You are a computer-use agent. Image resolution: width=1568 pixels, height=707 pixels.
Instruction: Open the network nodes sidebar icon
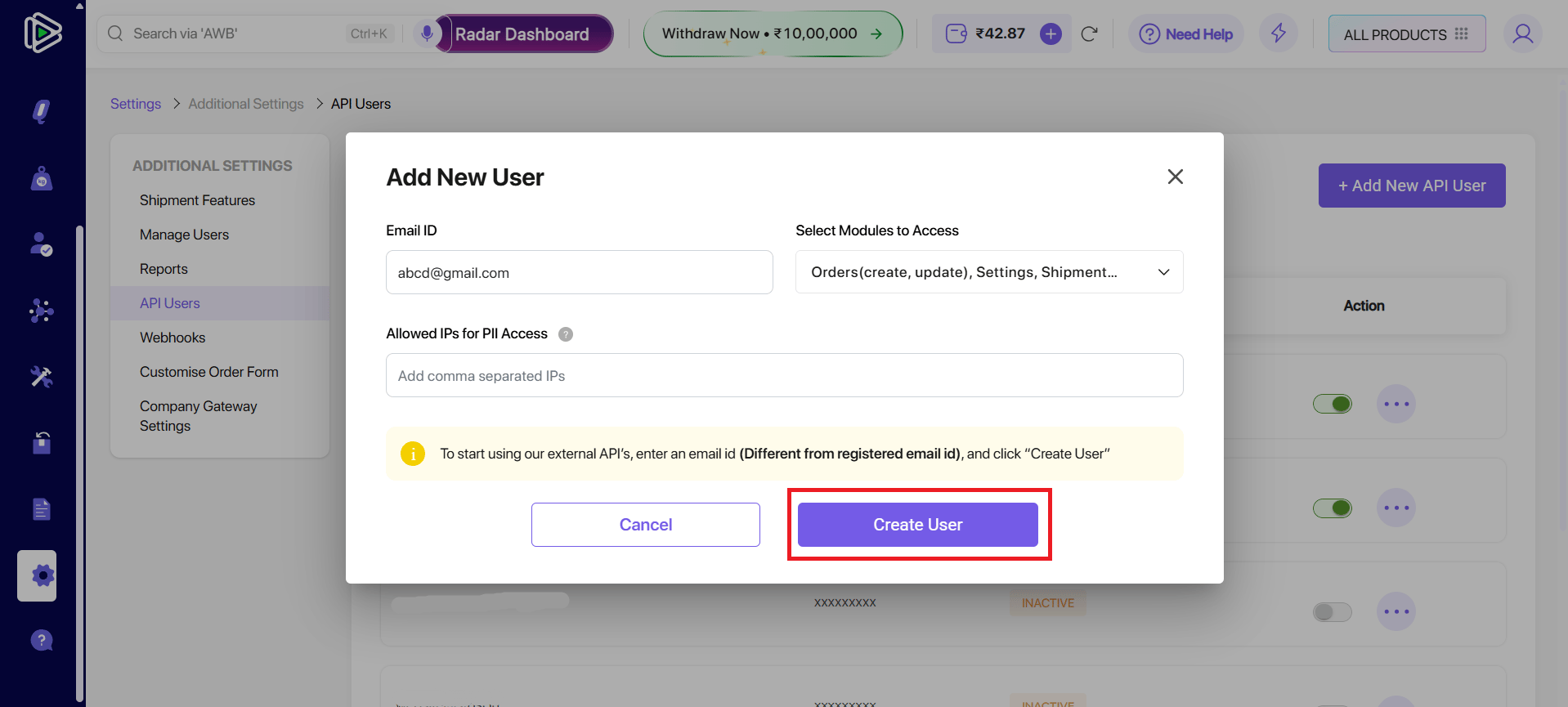(42, 311)
